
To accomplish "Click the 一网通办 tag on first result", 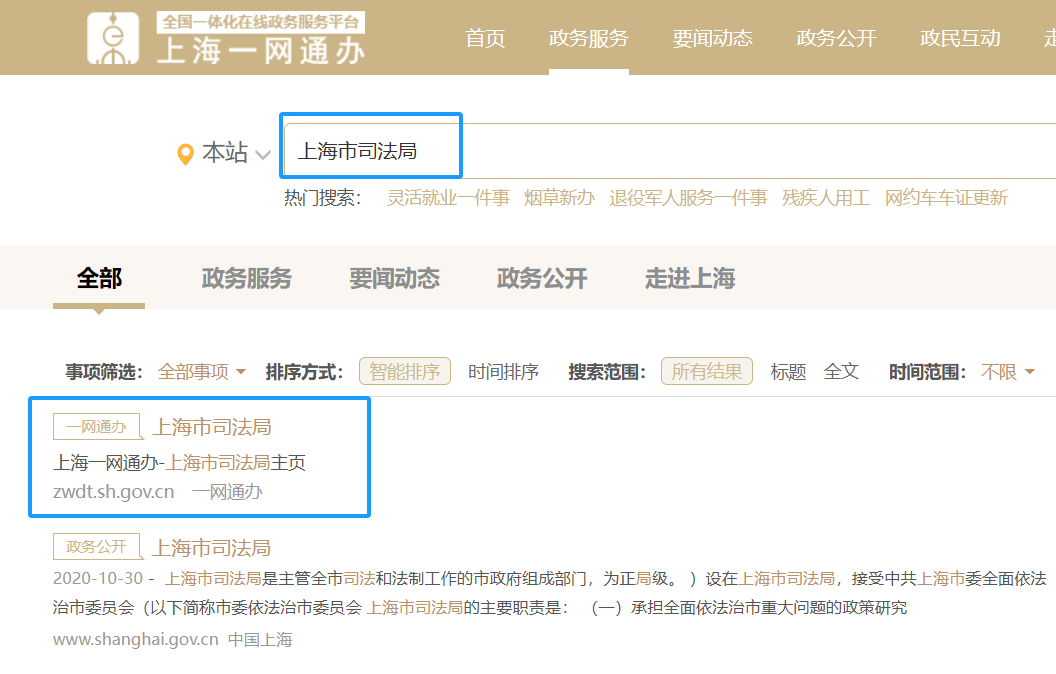I will click(96, 427).
